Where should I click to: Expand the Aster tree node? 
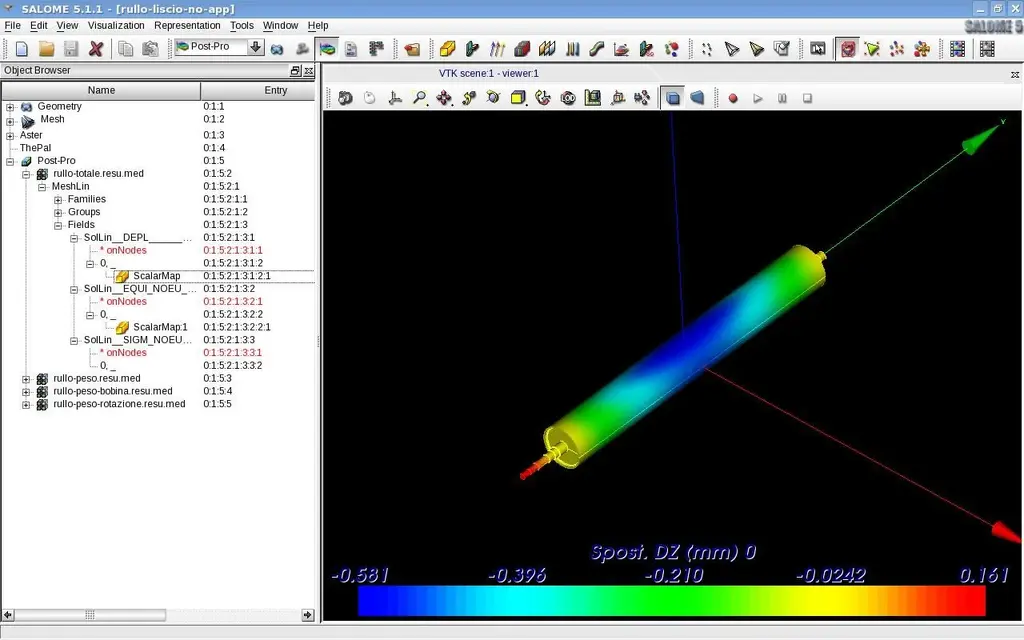[x=10, y=136]
